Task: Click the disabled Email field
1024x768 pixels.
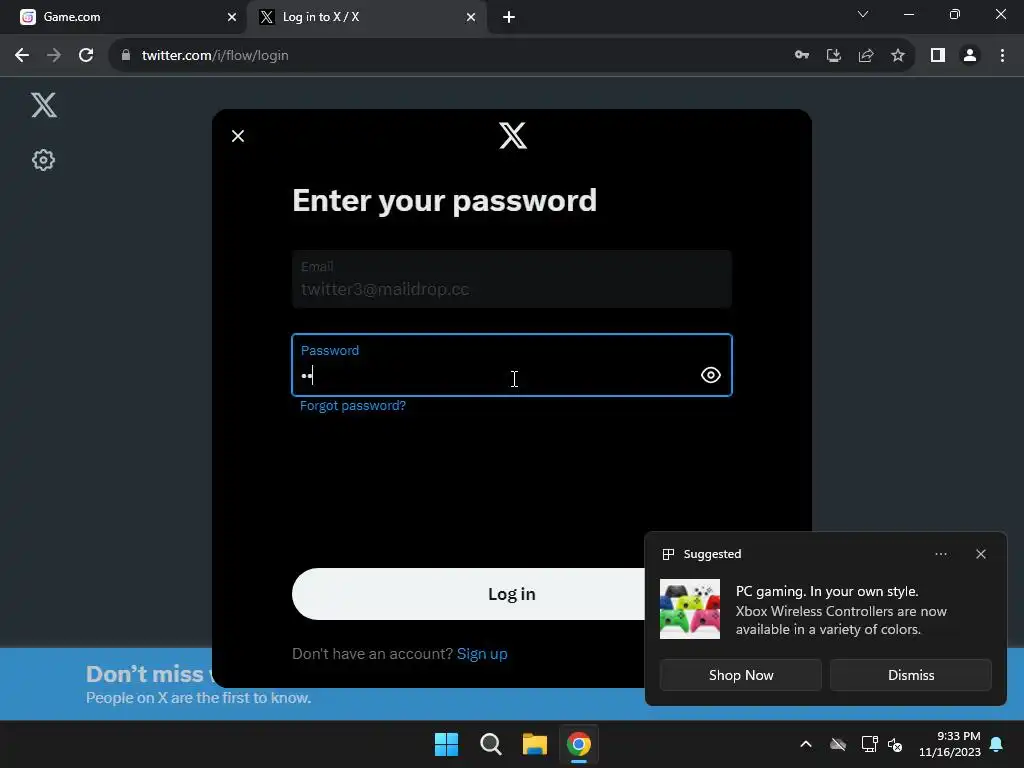Action: tap(512, 279)
